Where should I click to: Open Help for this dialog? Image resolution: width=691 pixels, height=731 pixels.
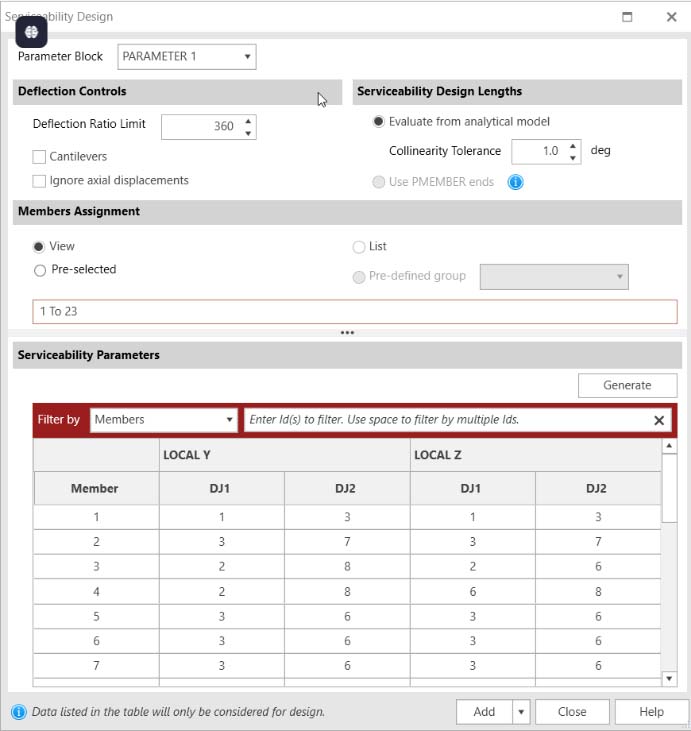pyautogui.click(x=651, y=712)
